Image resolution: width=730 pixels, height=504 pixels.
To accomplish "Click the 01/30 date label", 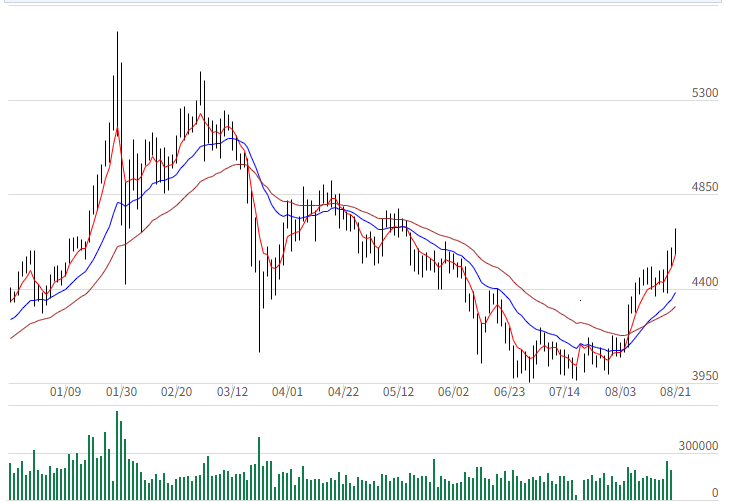I will [121, 391].
